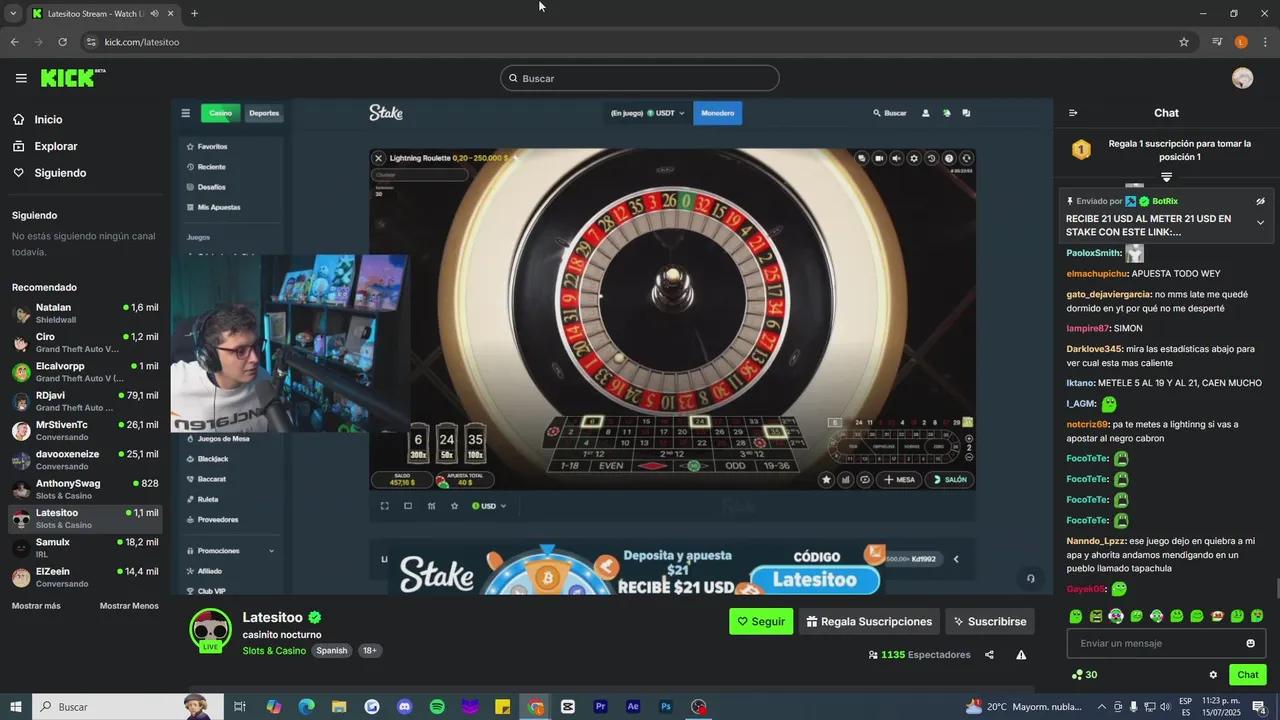Open the USD display currency dropdown
Screen dimensions: 1280x720
coord(489,506)
